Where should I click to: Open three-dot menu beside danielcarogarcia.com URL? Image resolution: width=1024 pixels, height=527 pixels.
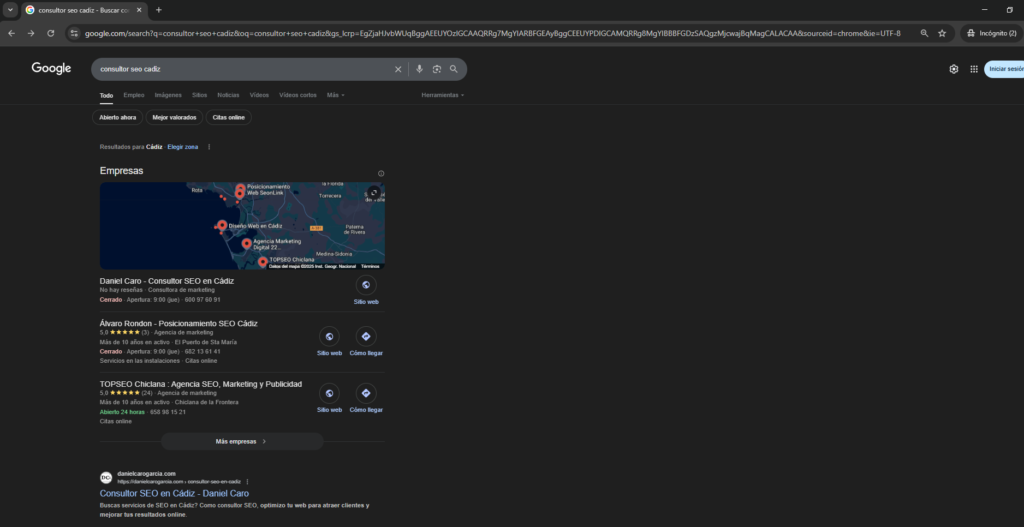click(x=248, y=482)
